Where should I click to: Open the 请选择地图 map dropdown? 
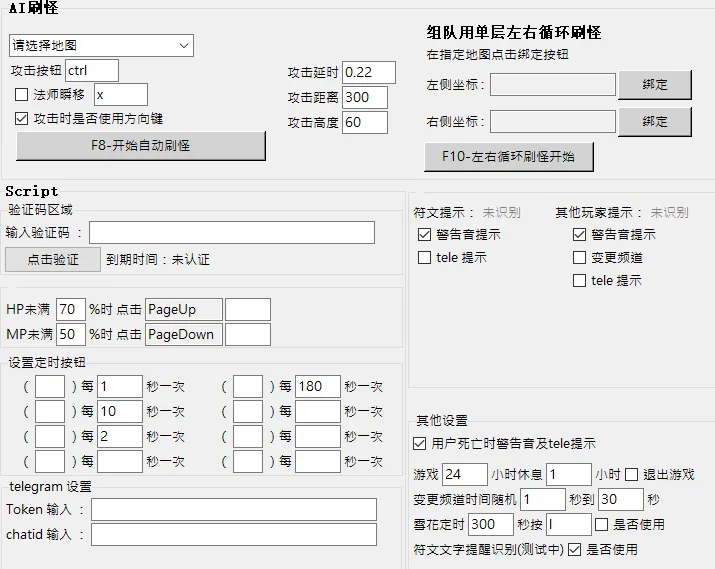101,45
